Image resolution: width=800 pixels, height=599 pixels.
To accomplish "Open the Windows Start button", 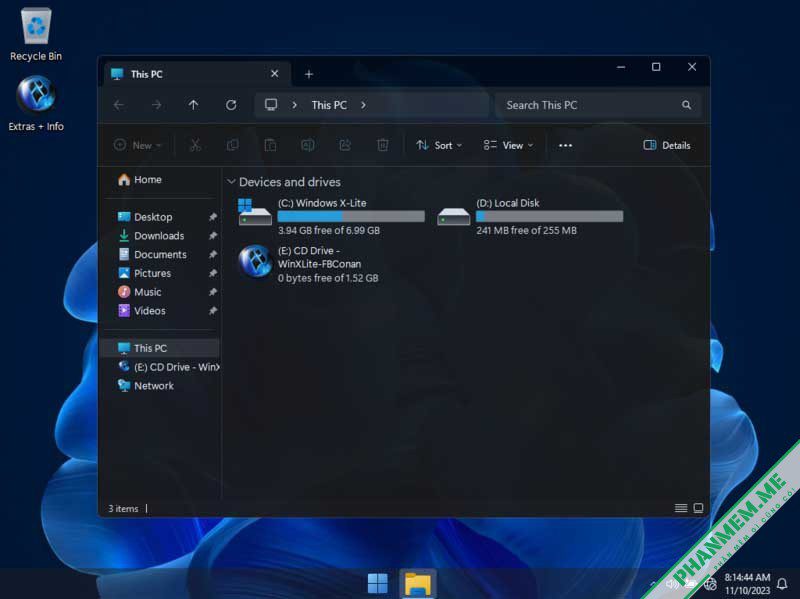I will point(378,583).
